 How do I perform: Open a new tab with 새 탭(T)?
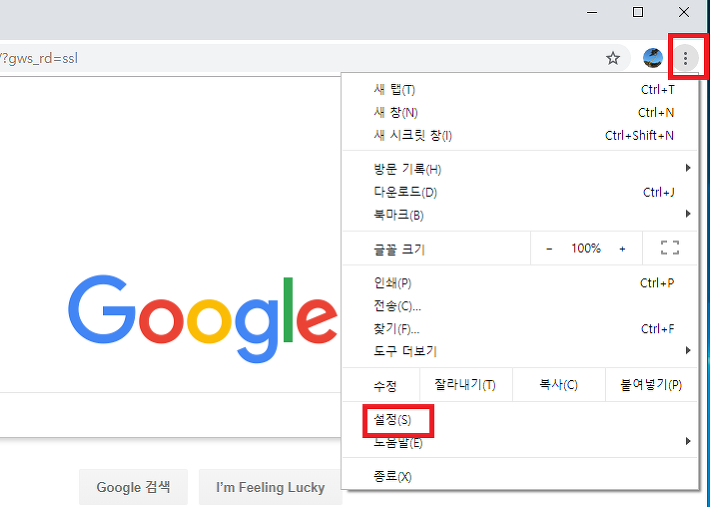pyautogui.click(x=520, y=90)
